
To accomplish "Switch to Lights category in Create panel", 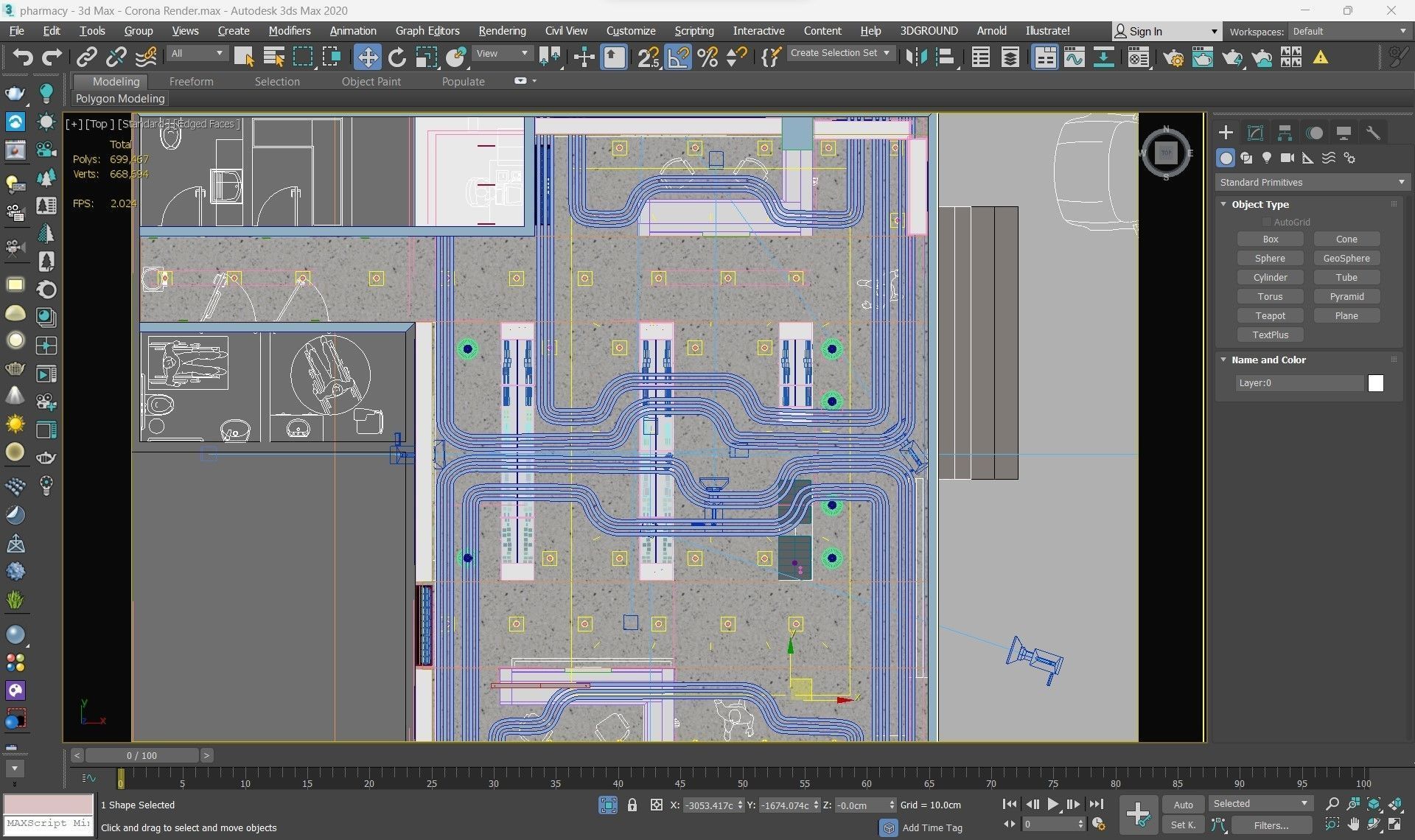I will tap(1266, 158).
